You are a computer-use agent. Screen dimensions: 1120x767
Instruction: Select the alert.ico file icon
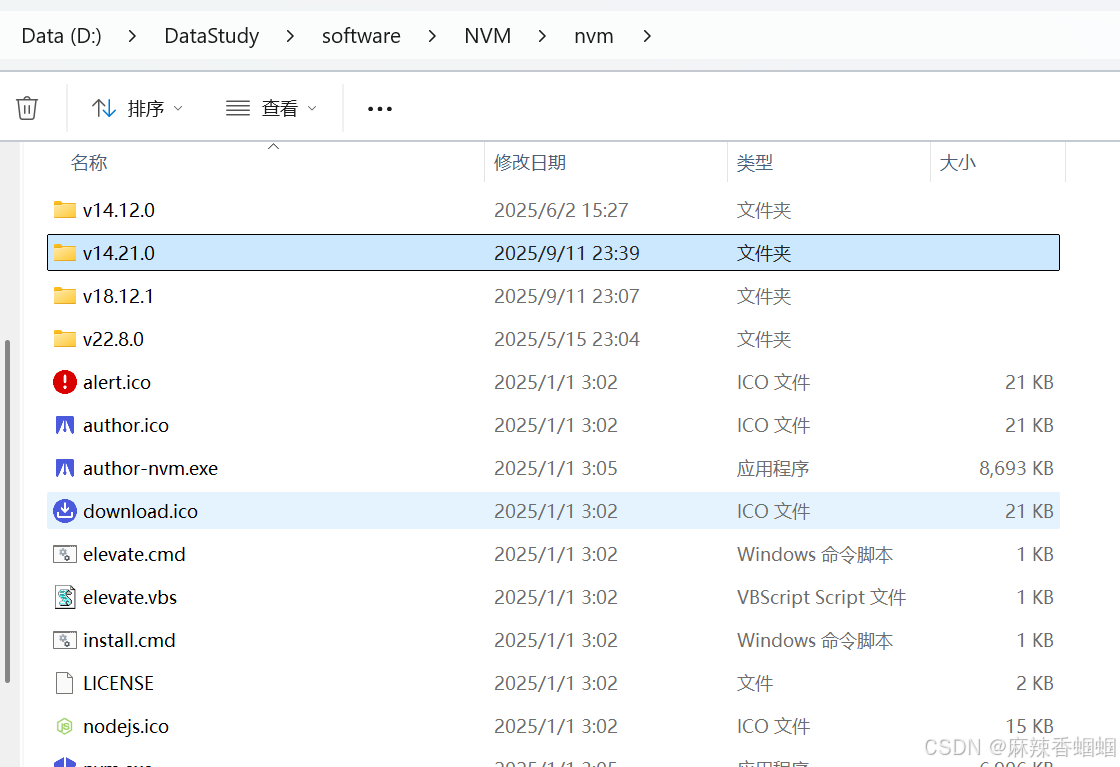click(64, 382)
